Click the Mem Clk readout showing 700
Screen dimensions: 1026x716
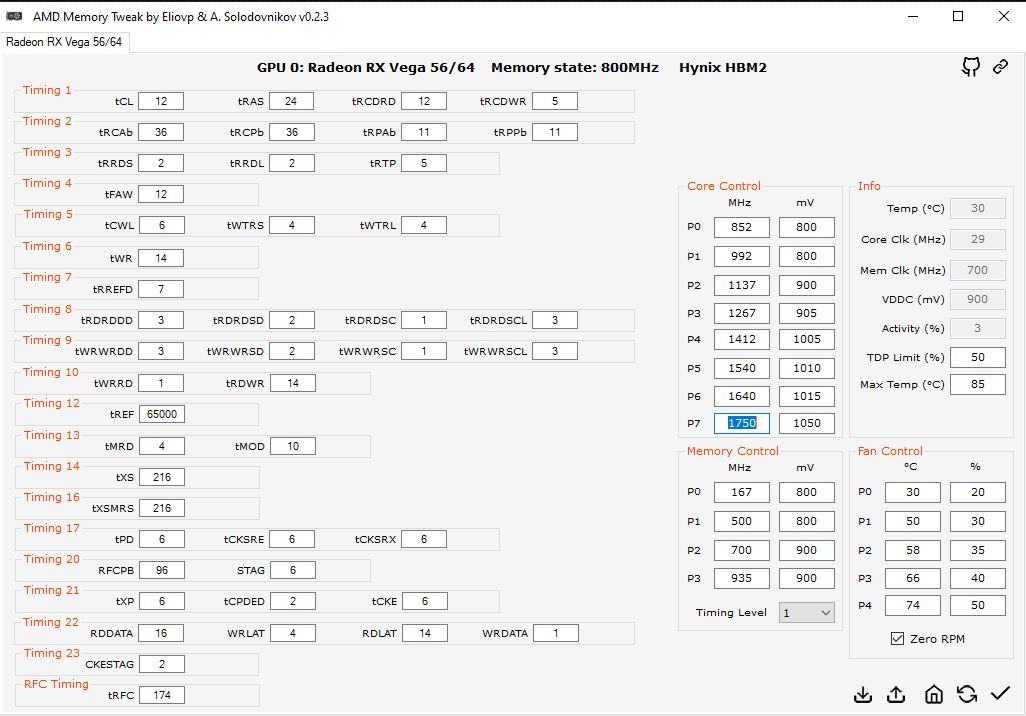click(x=978, y=270)
